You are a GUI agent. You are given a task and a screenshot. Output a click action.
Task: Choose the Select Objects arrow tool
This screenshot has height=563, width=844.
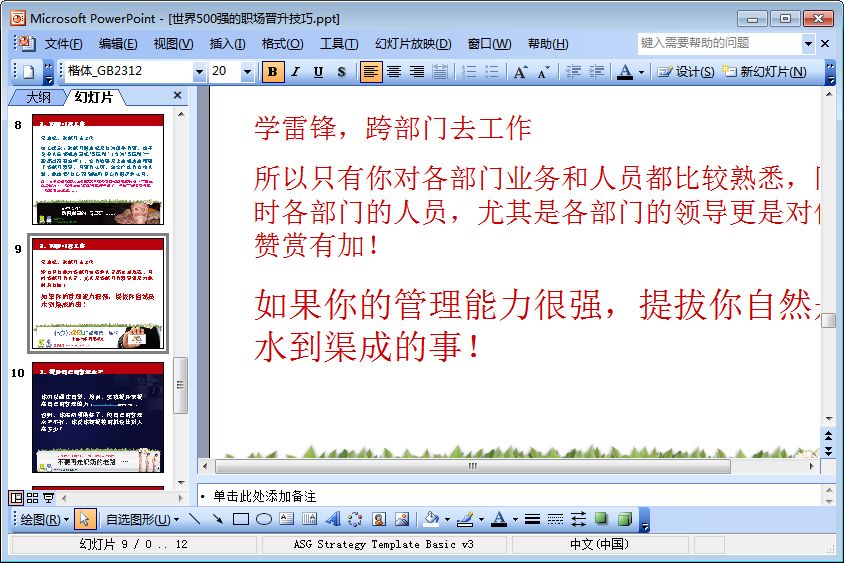84,519
